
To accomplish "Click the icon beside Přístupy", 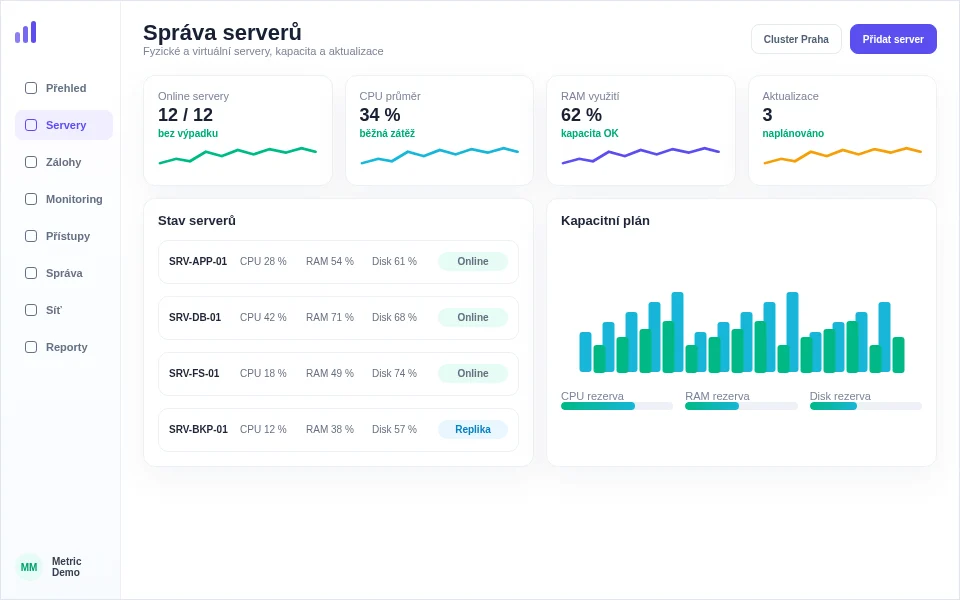I will (31, 236).
